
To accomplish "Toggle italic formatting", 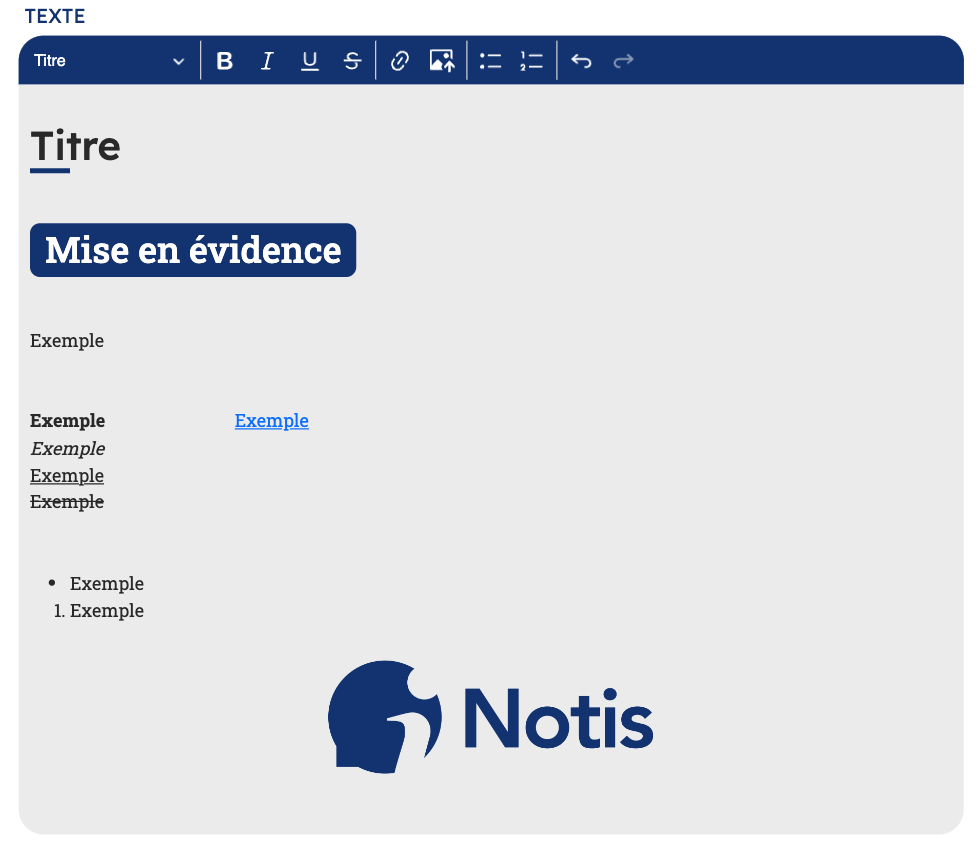I will pyautogui.click(x=267, y=61).
